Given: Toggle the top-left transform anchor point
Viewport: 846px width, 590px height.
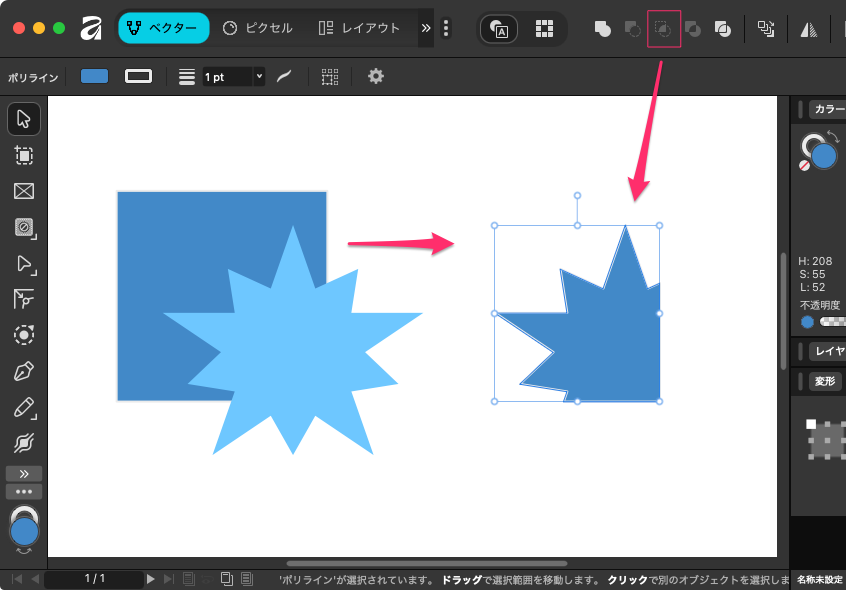Looking at the screenshot, I should point(811,424).
